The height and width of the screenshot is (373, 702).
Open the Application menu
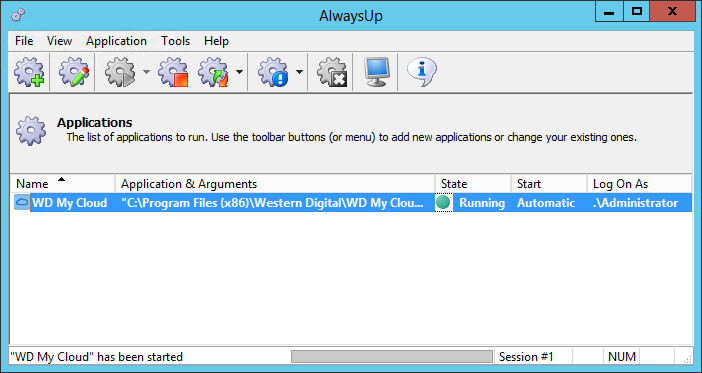[x=116, y=41]
